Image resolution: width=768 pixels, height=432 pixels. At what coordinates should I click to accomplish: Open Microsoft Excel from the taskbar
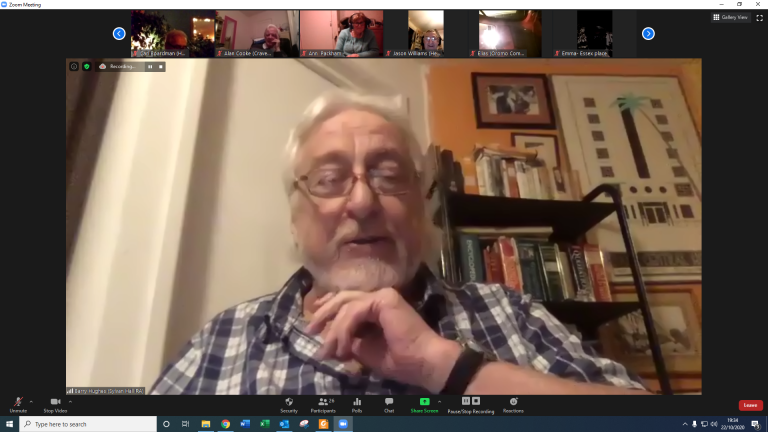click(264, 424)
